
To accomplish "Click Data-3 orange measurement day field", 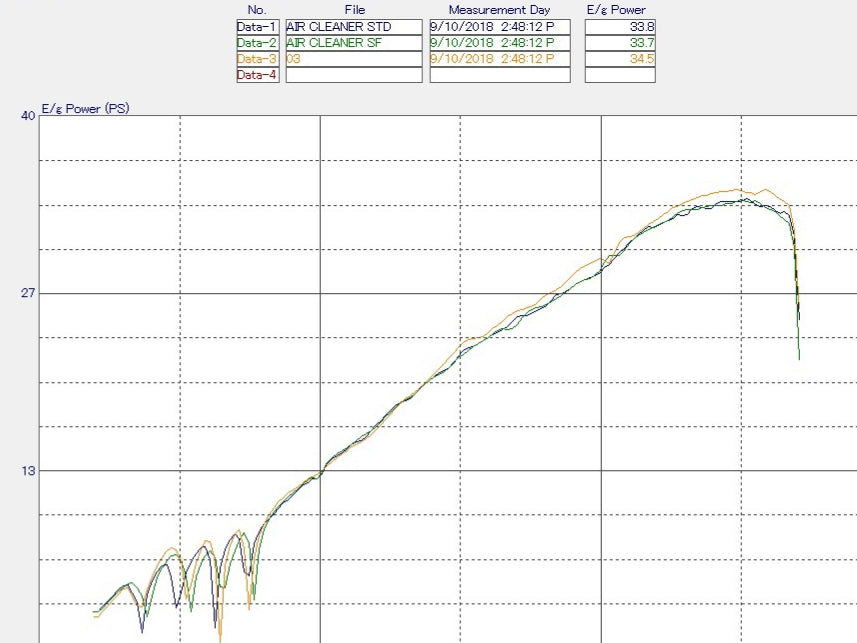I will [499, 59].
